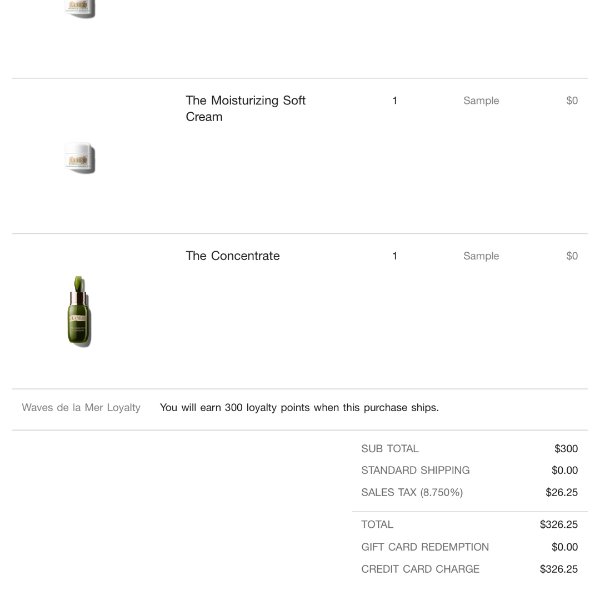Click the CREDIT CARD CHARGE amount
The image size is (600, 600).
(x=559, y=569)
